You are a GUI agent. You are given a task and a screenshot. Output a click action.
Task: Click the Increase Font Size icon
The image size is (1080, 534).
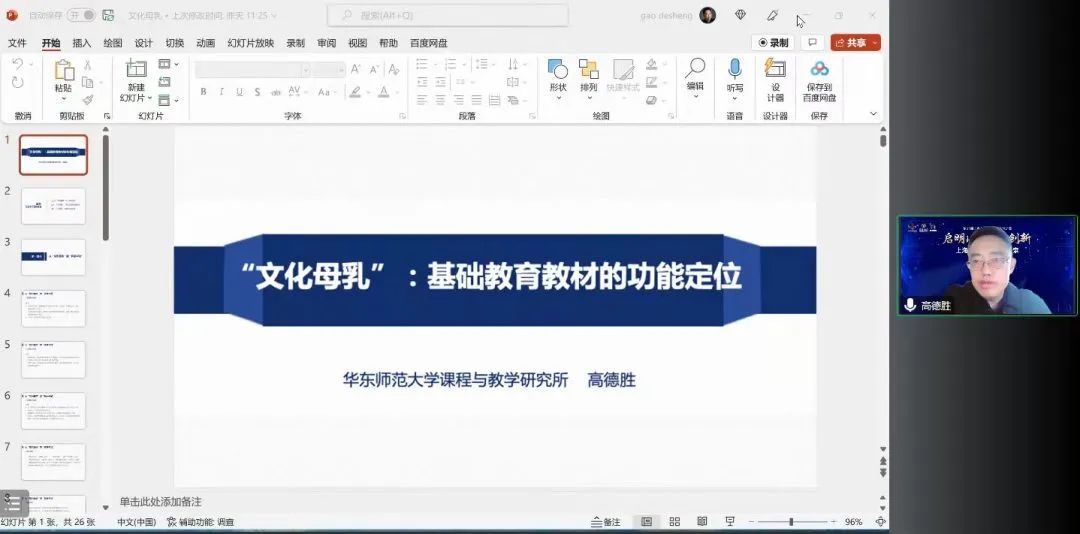pos(356,69)
